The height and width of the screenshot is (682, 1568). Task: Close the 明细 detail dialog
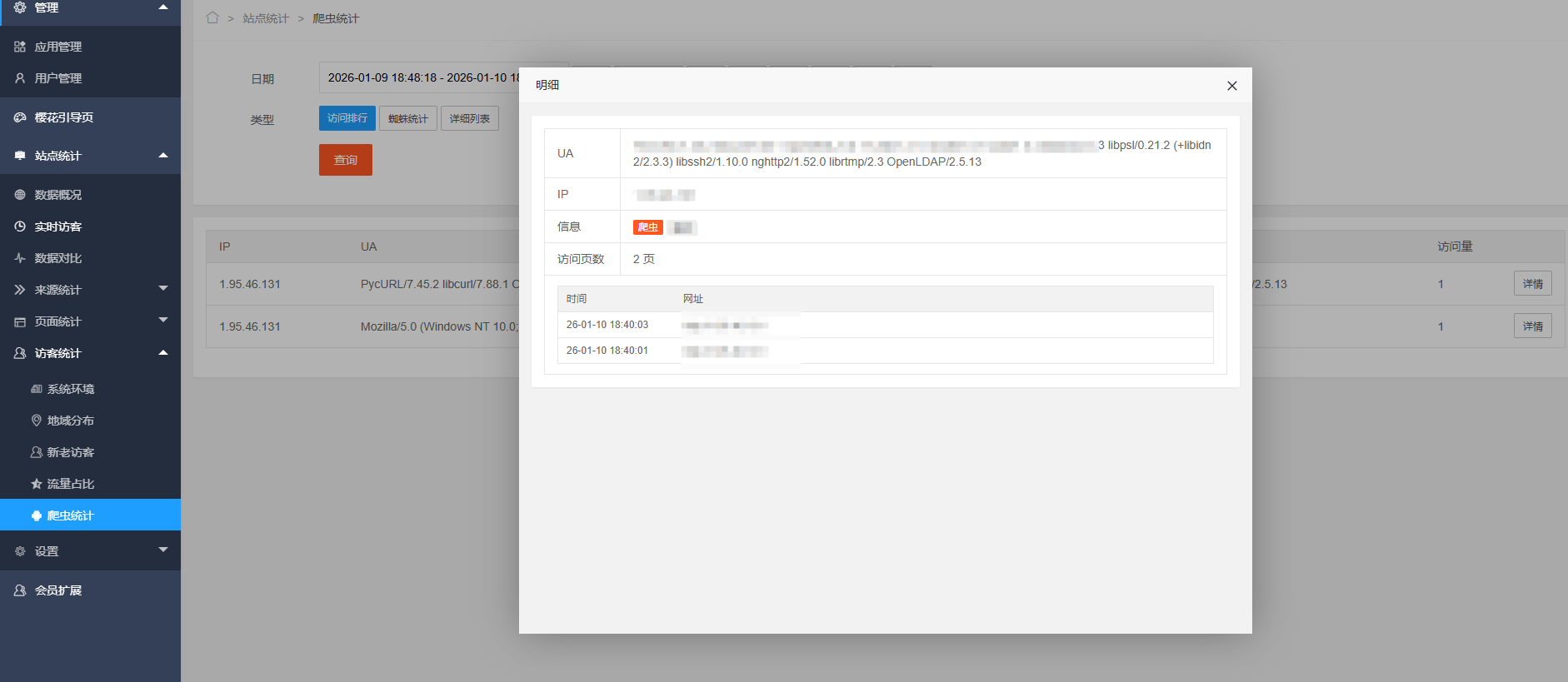pyautogui.click(x=1231, y=86)
